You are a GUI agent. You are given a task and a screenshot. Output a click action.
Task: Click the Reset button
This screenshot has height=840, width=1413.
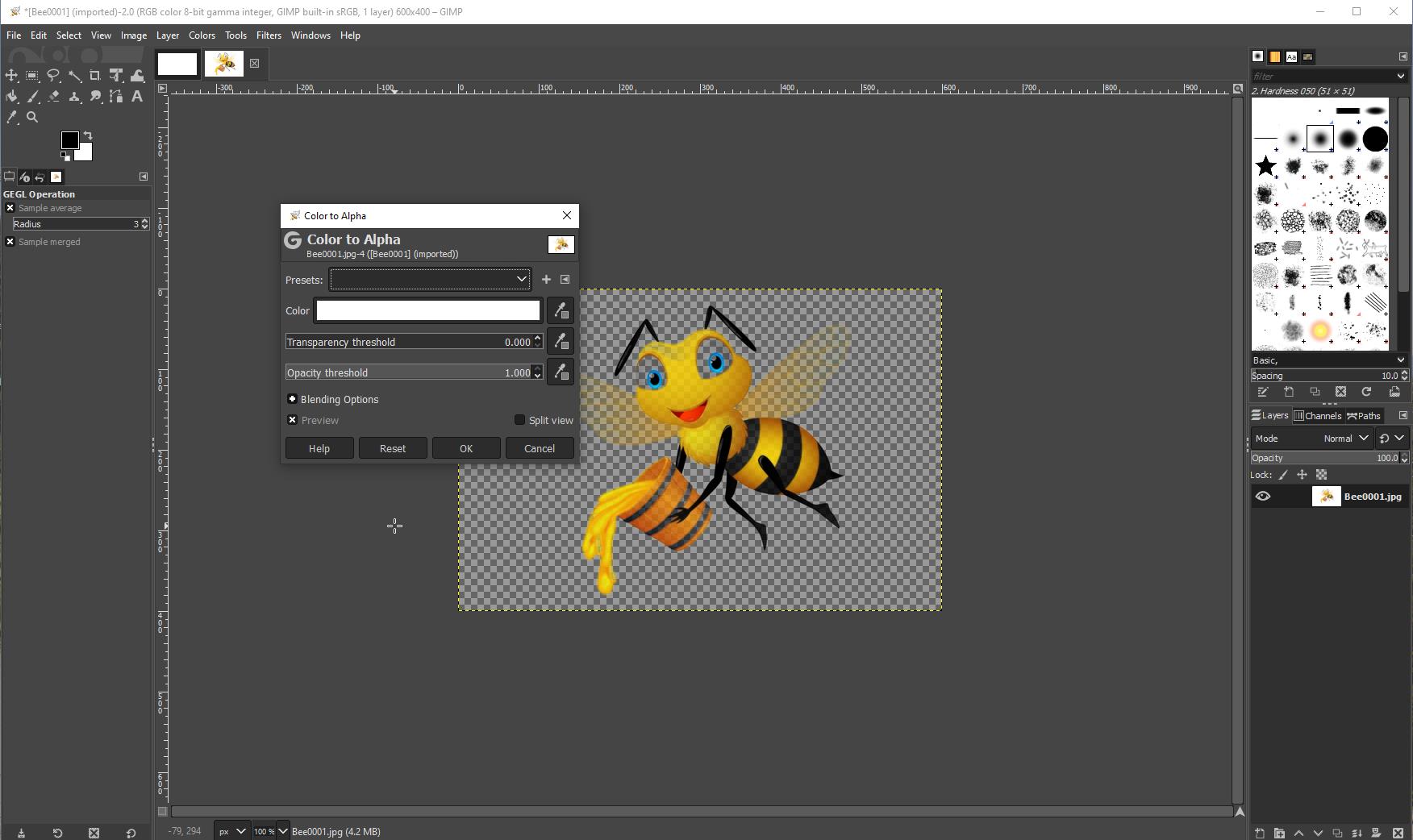[x=393, y=448]
